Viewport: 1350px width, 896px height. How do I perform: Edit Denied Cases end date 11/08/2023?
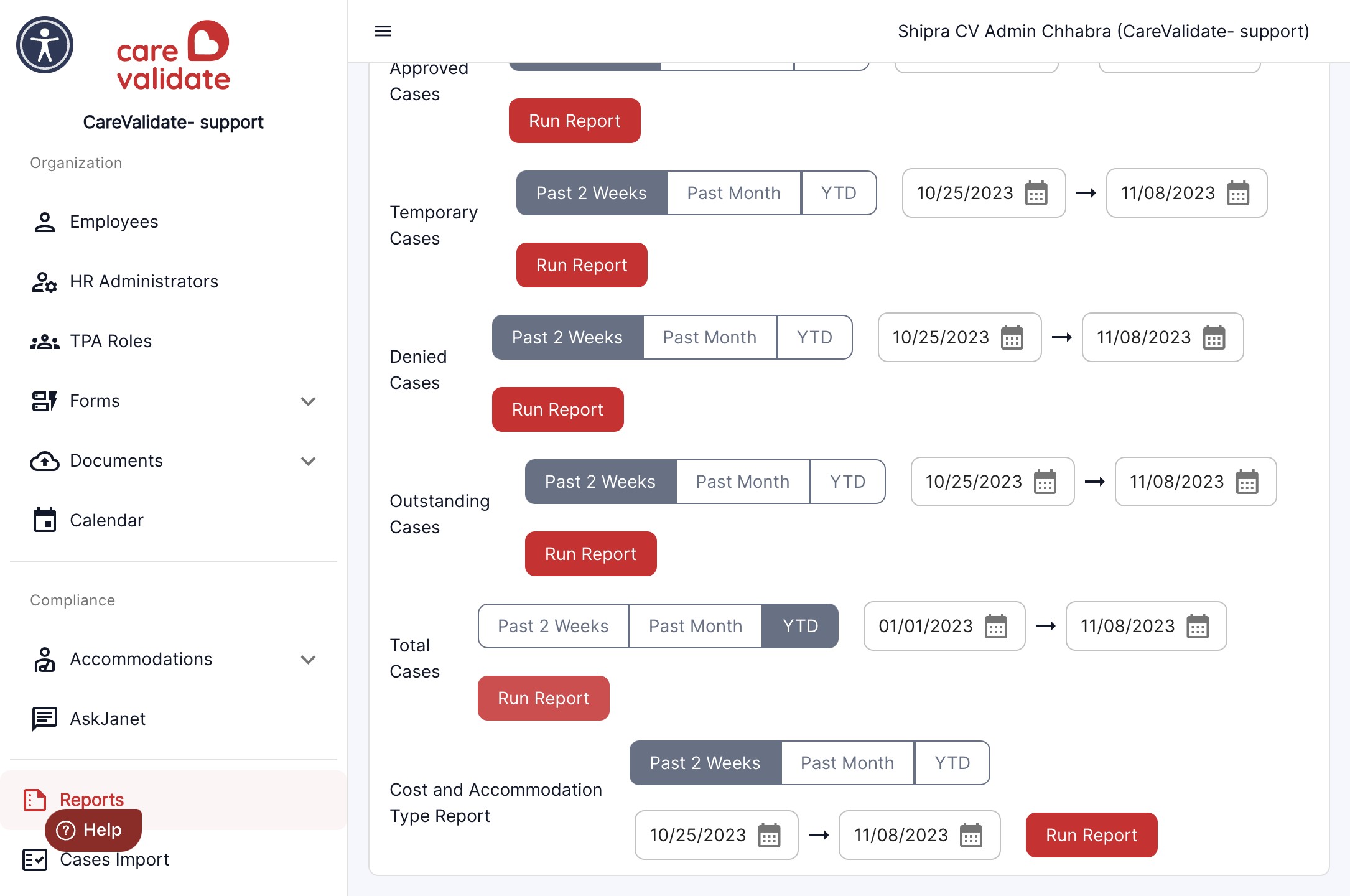1163,337
